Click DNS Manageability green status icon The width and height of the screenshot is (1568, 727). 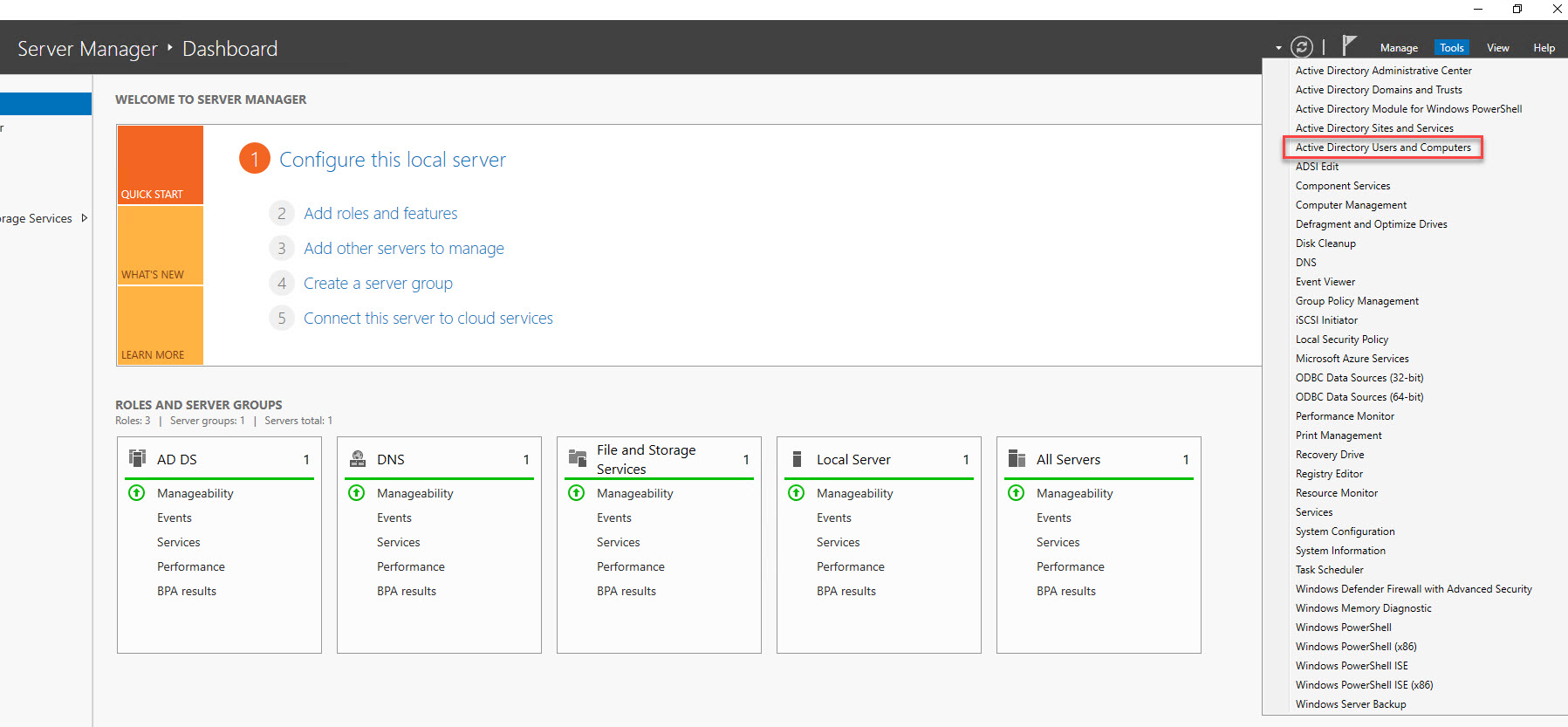[357, 493]
